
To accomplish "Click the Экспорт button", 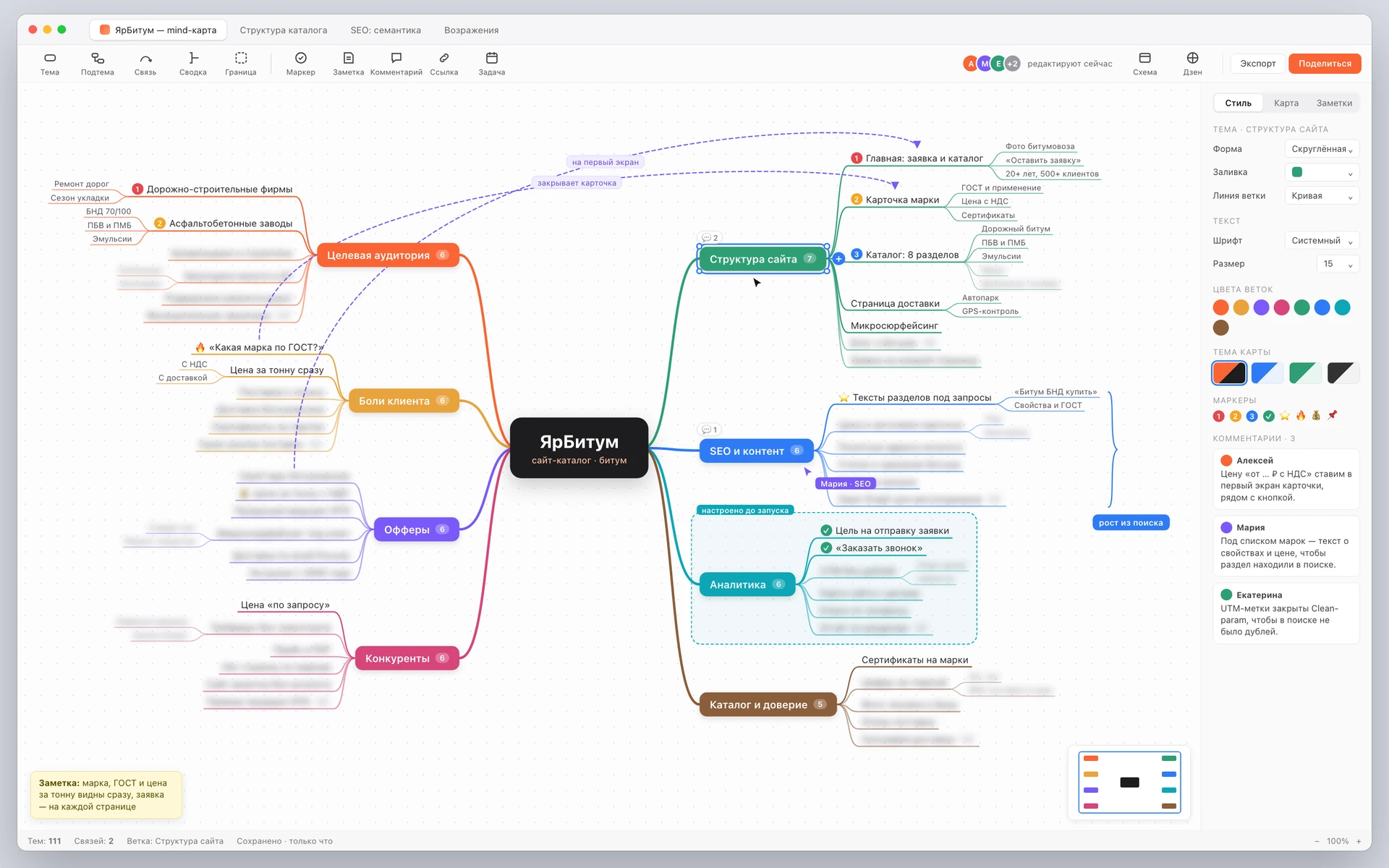I will pyautogui.click(x=1257, y=63).
